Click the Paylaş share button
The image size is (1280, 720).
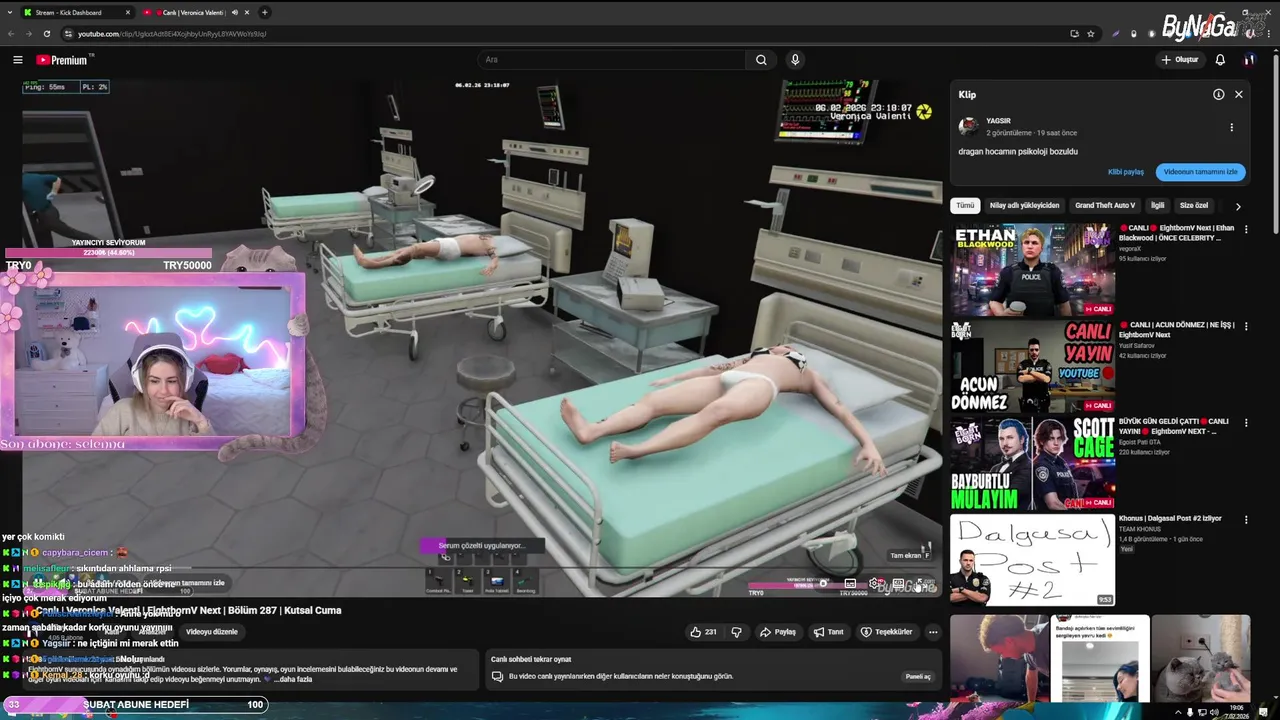[778, 632]
